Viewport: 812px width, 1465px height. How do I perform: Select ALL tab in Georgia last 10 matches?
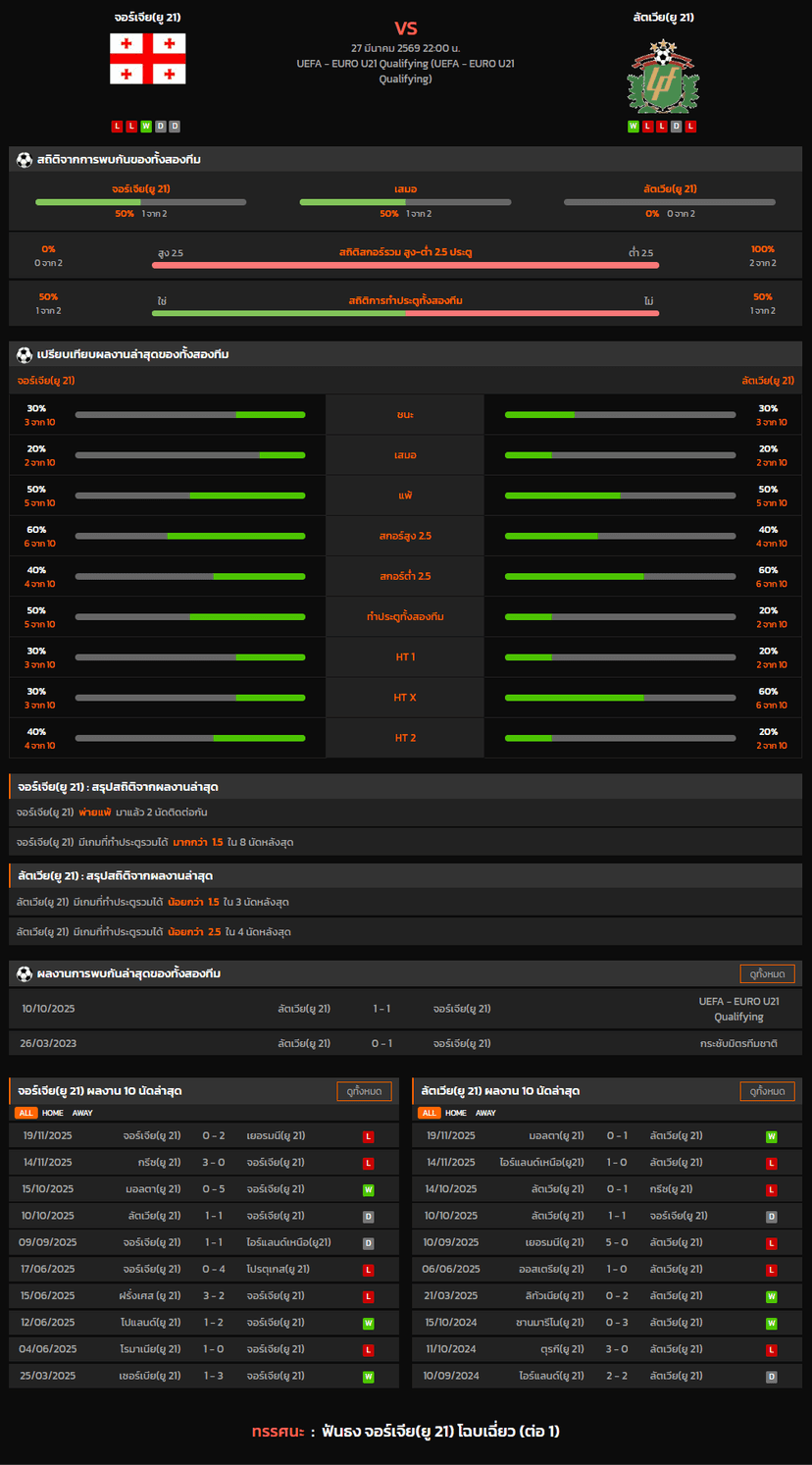pyautogui.click(x=25, y=1113)
